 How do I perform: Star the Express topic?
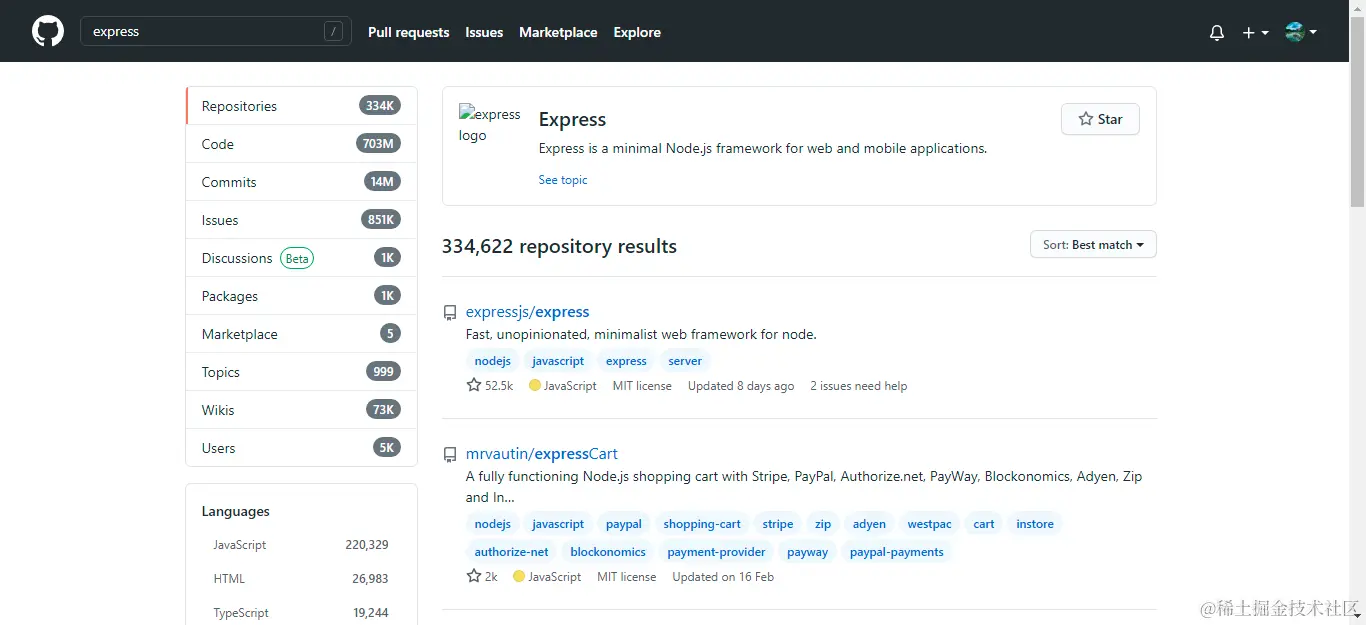1099,119
